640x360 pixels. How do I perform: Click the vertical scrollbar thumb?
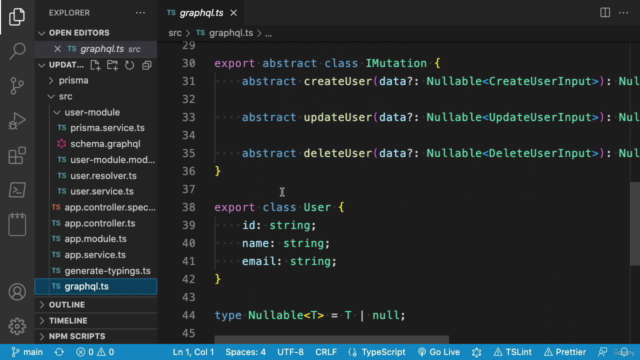pyautogui.click(x=635, y=224)
